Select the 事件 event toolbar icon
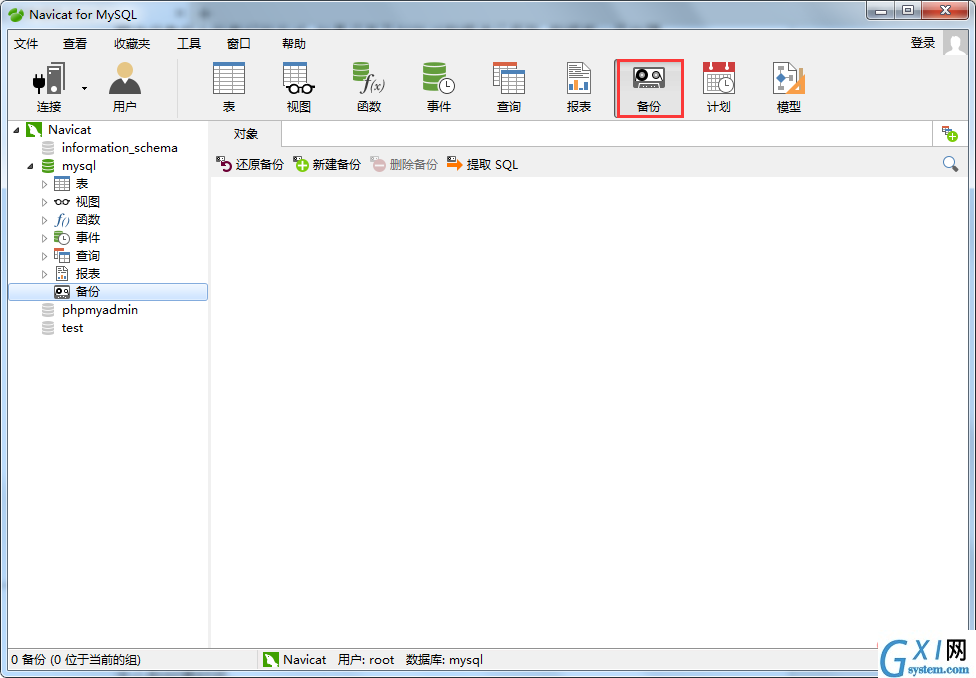 (x=439, y=87)
